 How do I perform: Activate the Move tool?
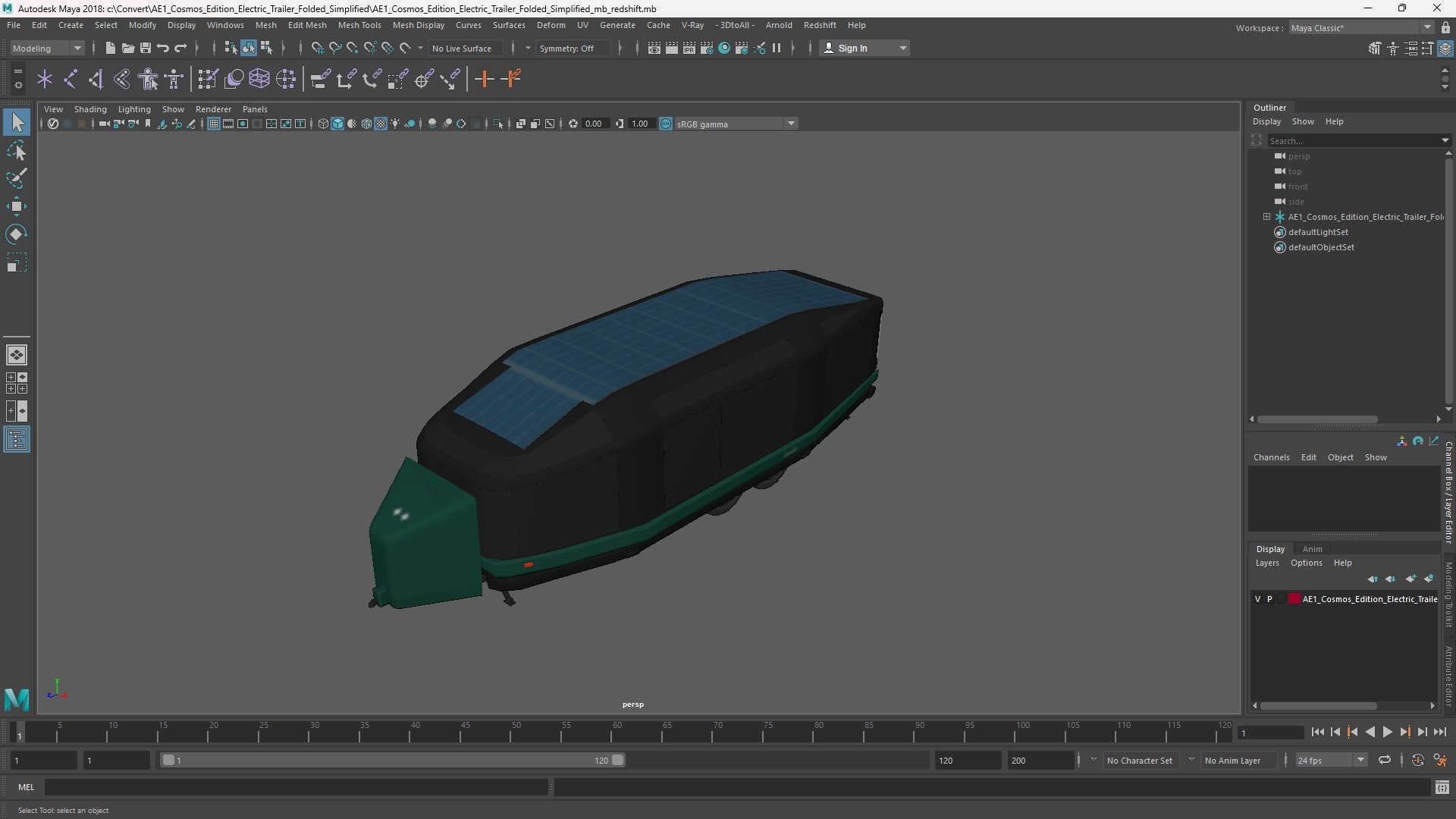[x=17, y=206]
